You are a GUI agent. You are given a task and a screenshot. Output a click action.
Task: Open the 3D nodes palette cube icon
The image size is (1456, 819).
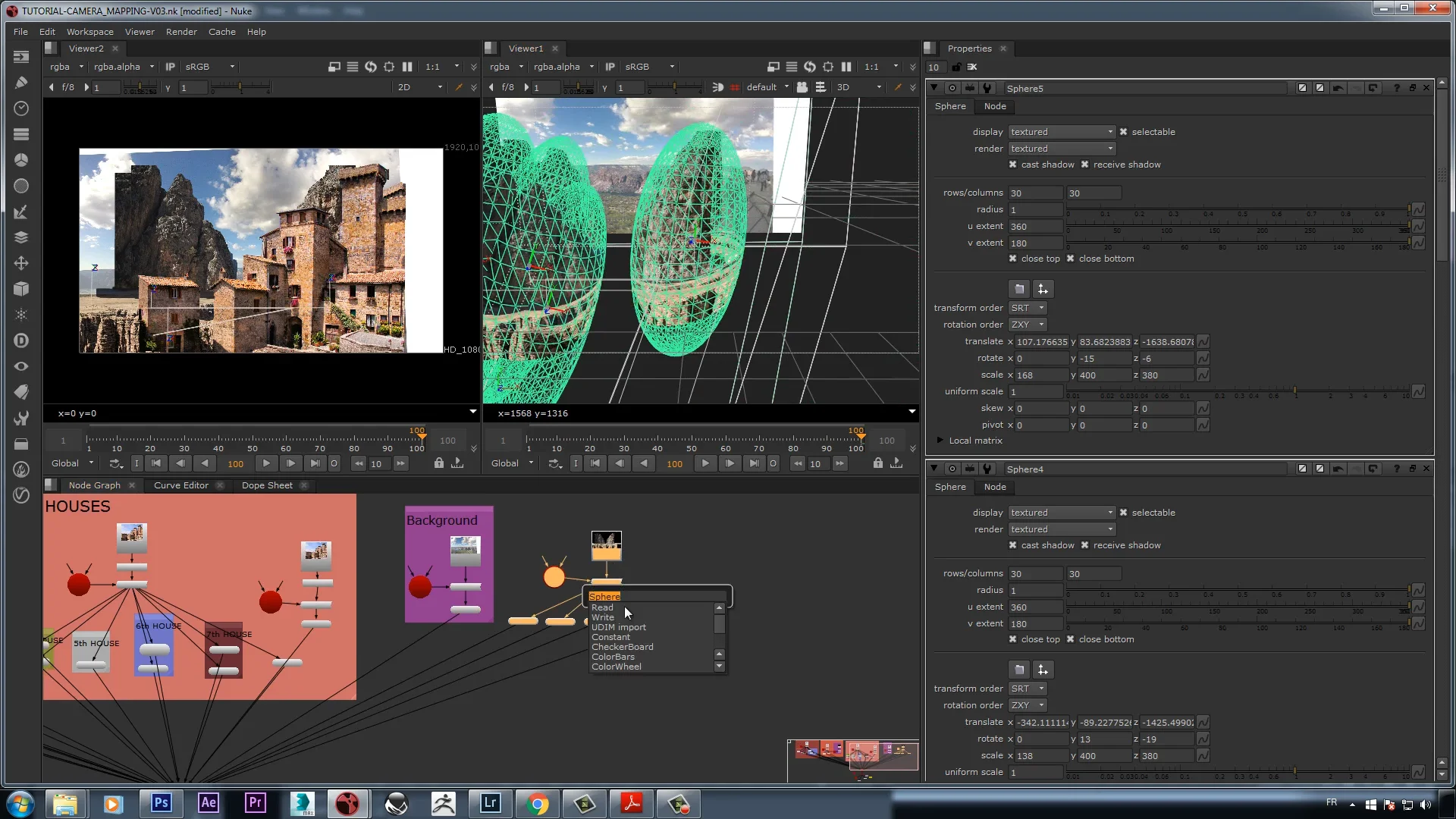click(x=21, y=289)
